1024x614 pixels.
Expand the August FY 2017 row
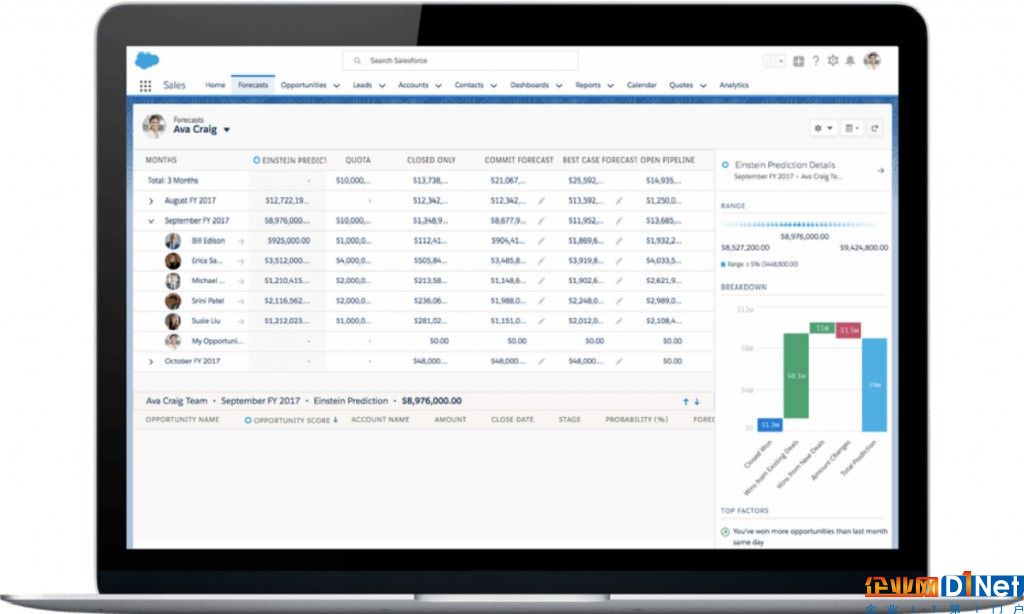click(151, 201)
